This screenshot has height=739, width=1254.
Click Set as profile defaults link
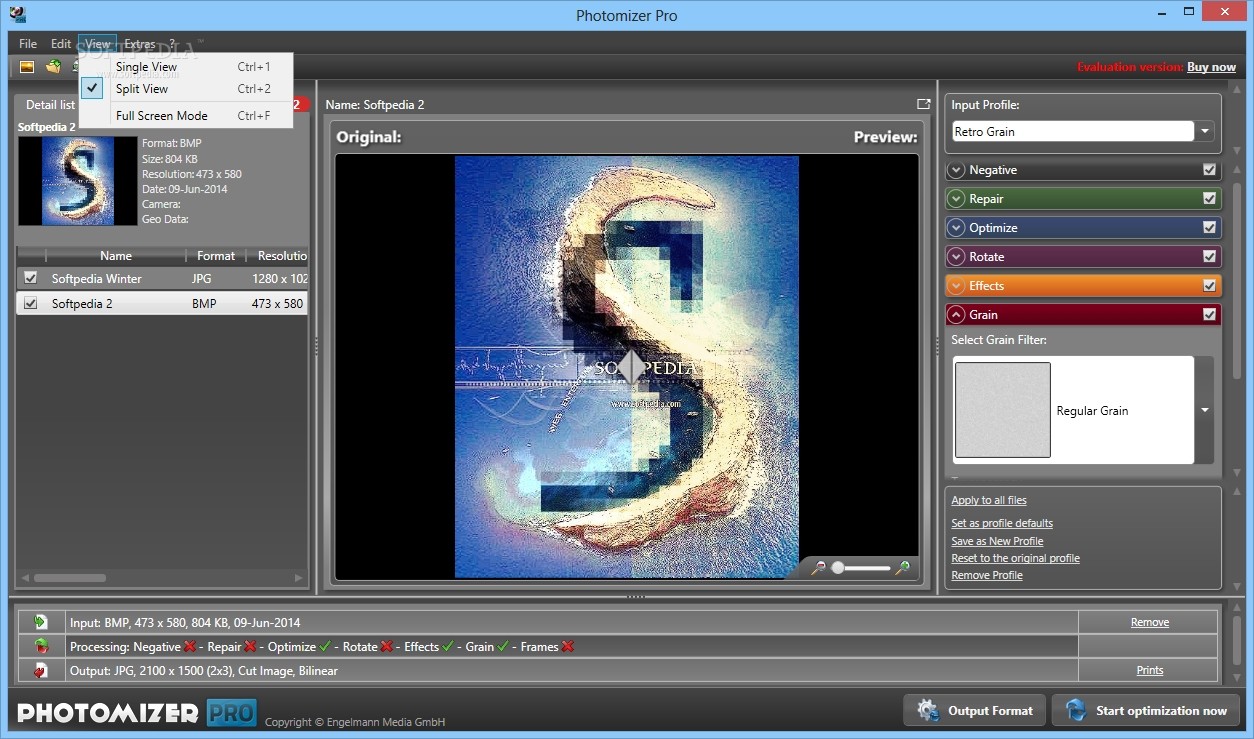click(1002, 523)
